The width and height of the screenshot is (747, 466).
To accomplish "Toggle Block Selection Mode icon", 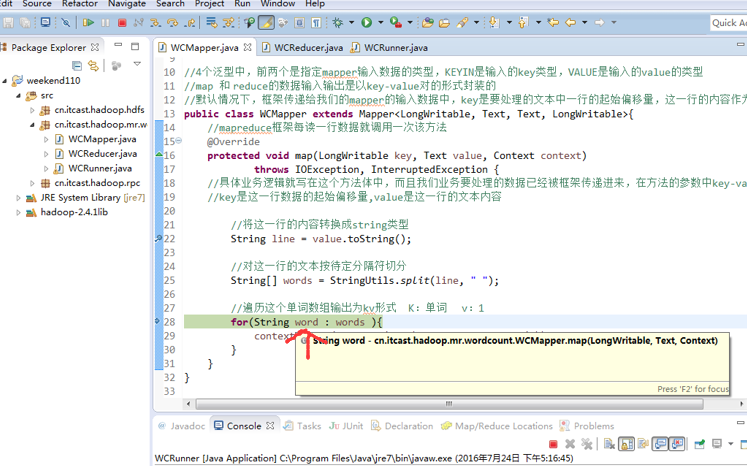I will [299, 22].
